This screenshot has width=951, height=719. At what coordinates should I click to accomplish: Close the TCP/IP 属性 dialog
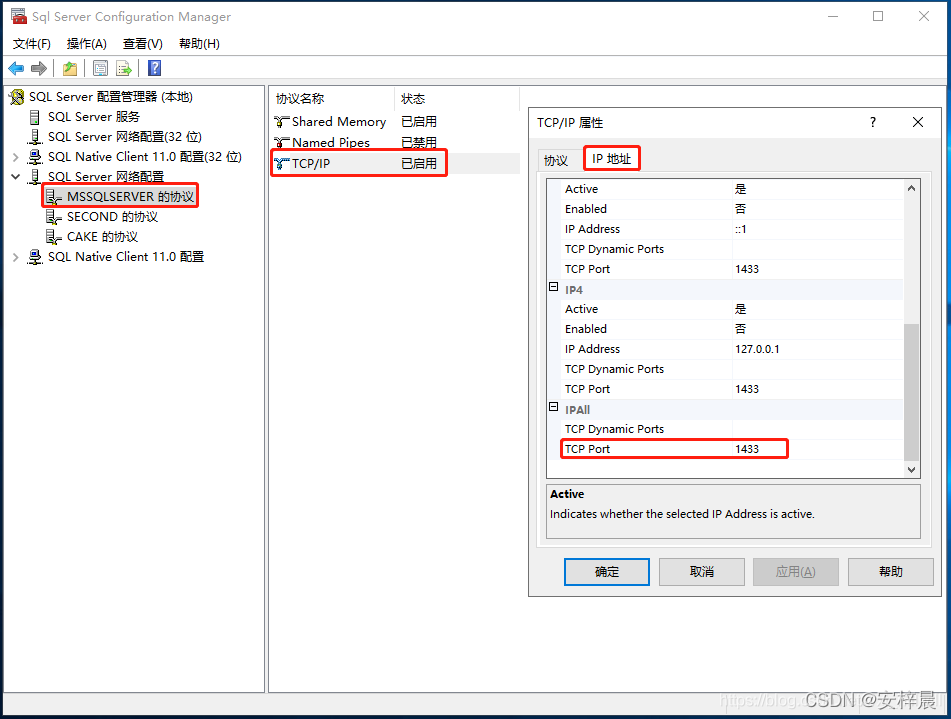pyautogui.click(x=918, y=123)
